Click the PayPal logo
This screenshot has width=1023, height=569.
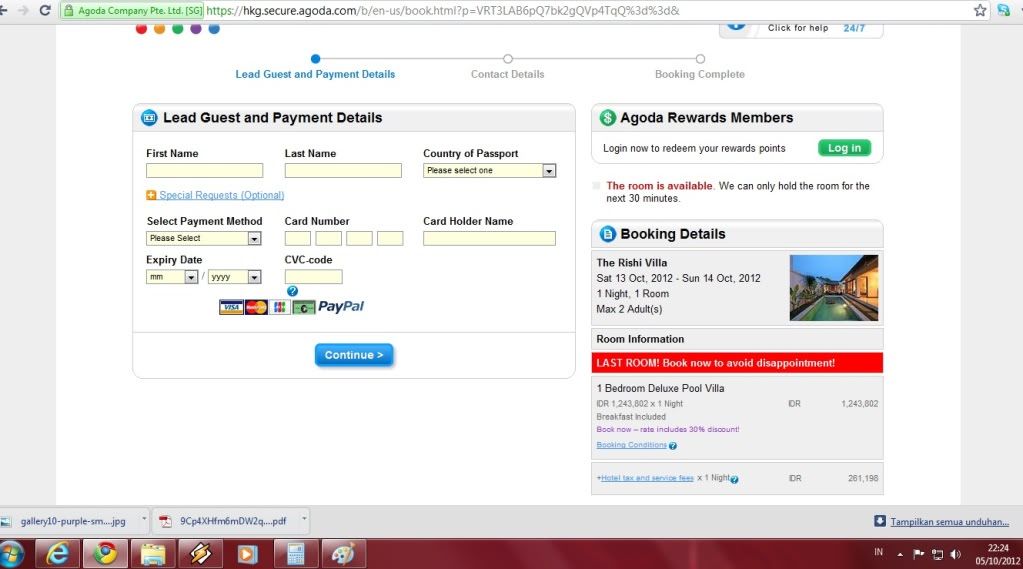coord(340,307)
